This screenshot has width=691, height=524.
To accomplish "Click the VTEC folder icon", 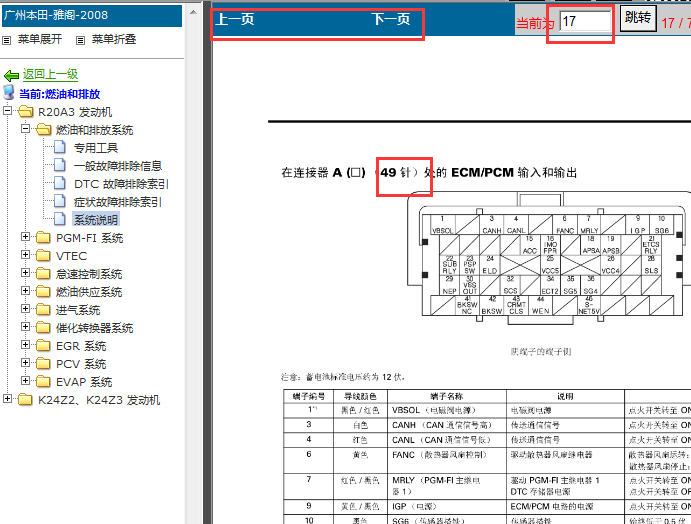I will 43,256.
